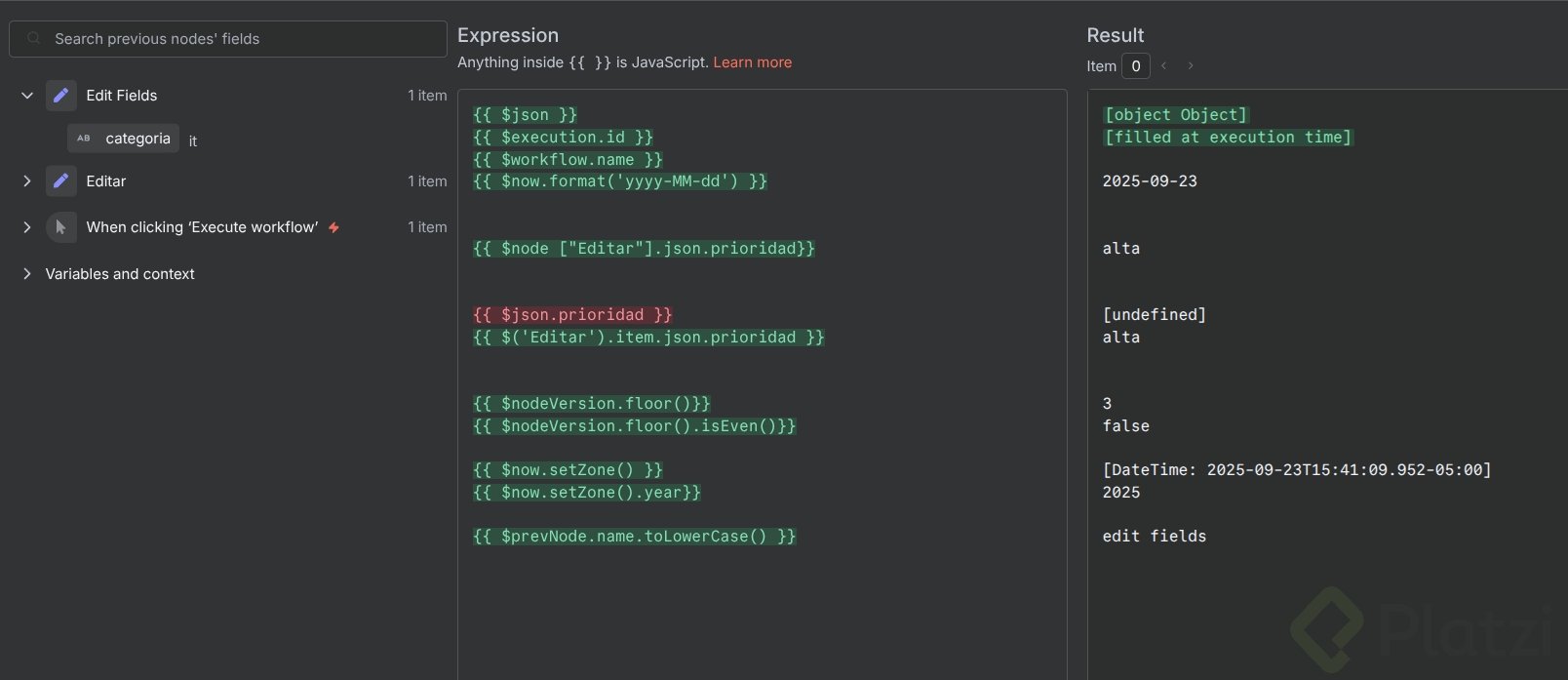Expand the 'When clicking Execute workflow' node
Image resolution: width=1568 pixels, height=680 pixels.
27,227
